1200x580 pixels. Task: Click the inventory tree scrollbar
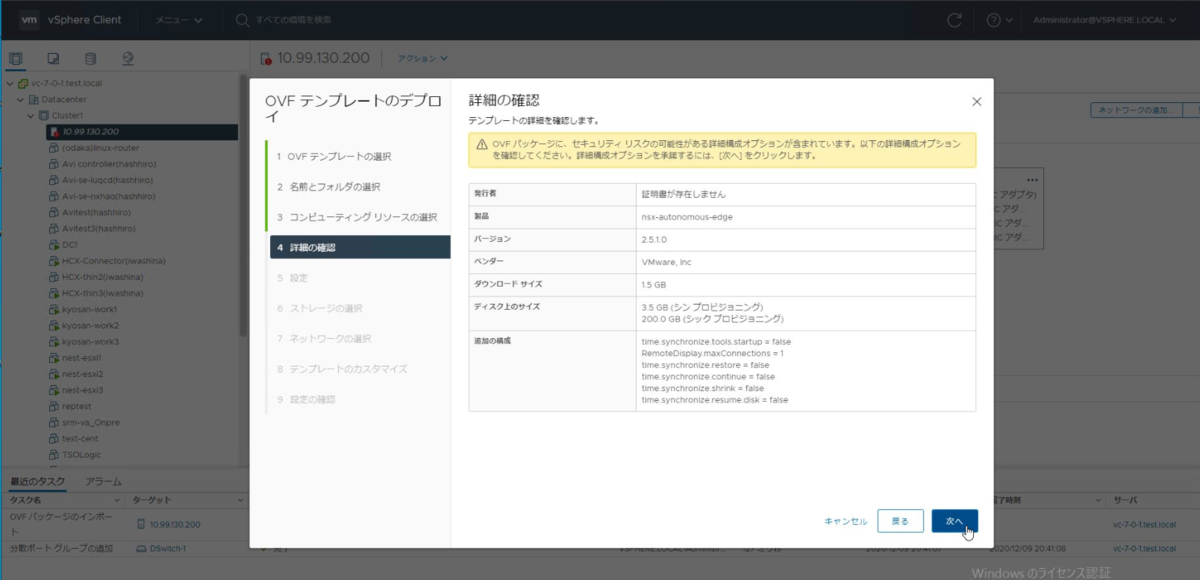click(243, 205)
